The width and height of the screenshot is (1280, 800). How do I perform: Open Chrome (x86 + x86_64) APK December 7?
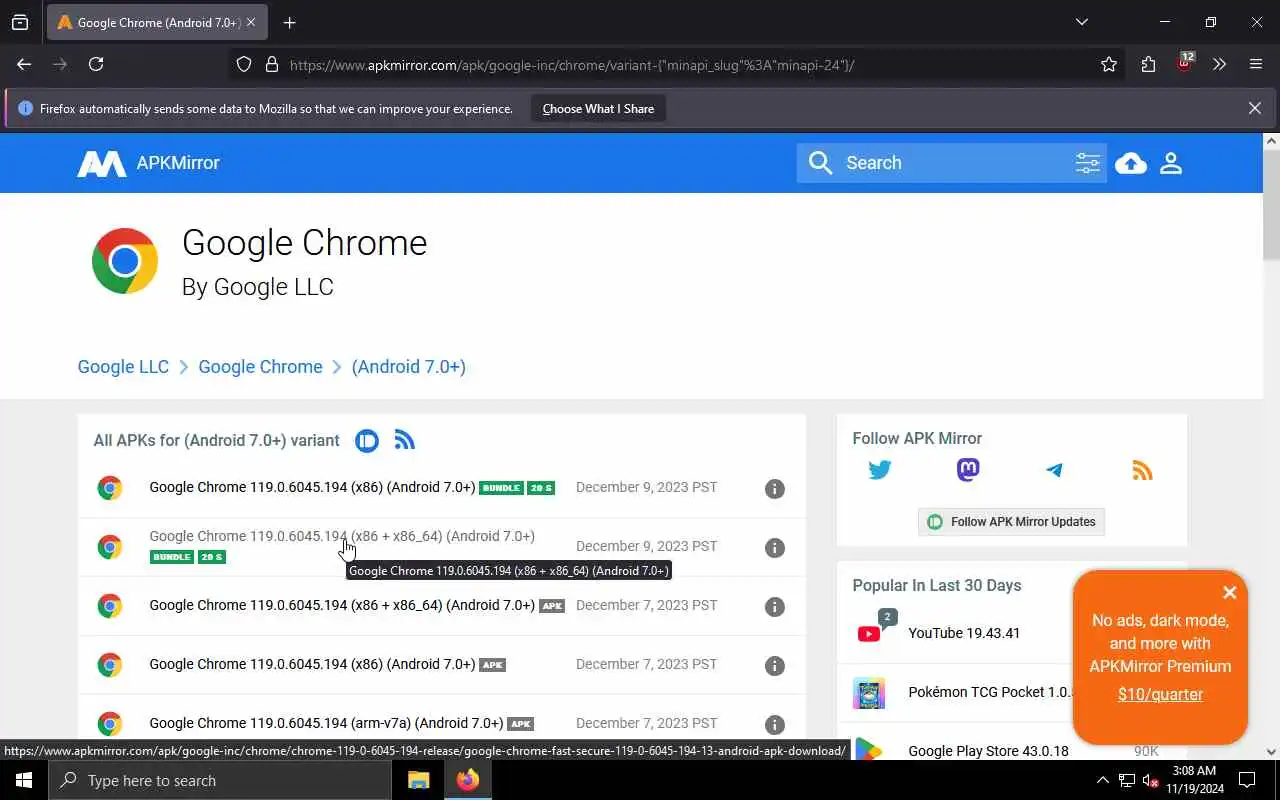[342, 606]
